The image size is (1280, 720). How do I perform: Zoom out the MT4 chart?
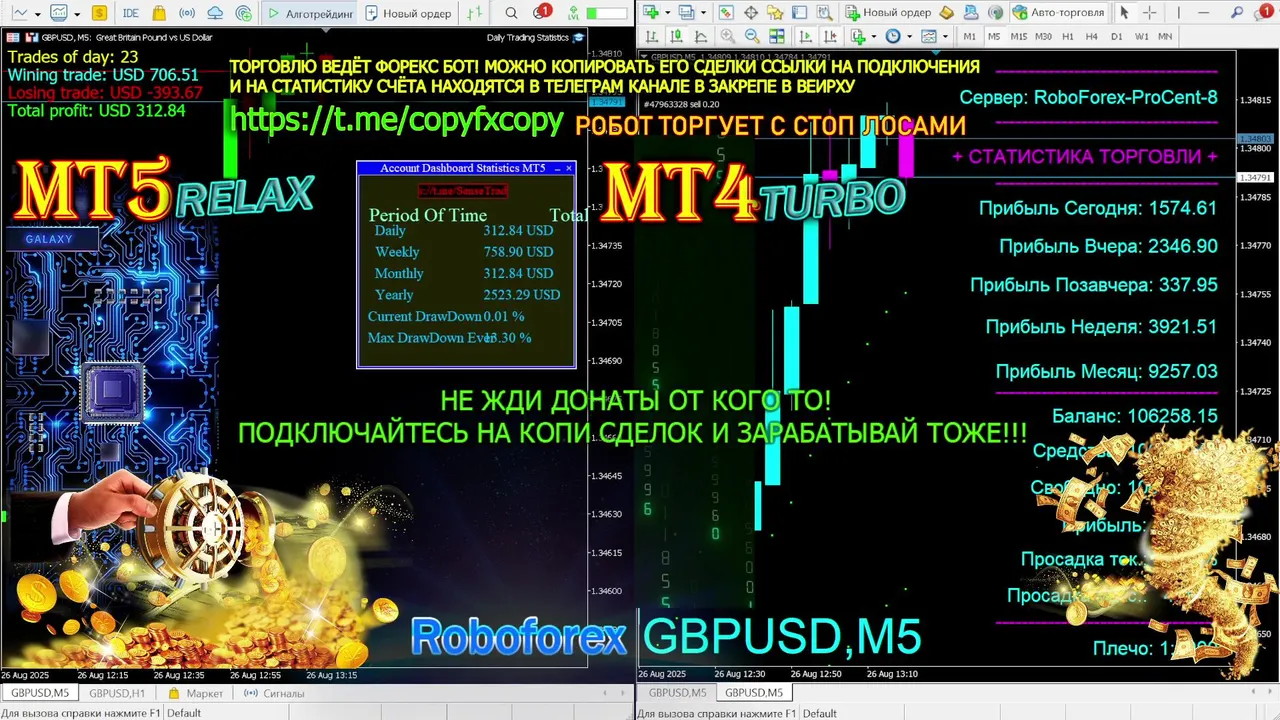(x=752, y=36)
